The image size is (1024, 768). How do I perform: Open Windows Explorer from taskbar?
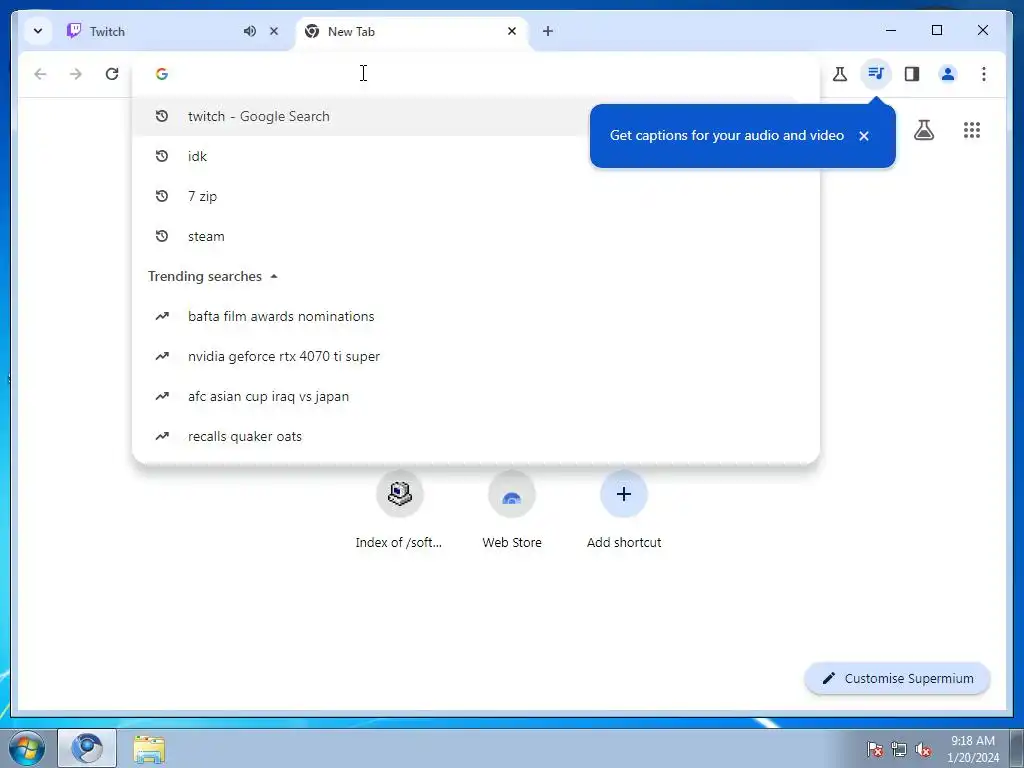[149, 748]
